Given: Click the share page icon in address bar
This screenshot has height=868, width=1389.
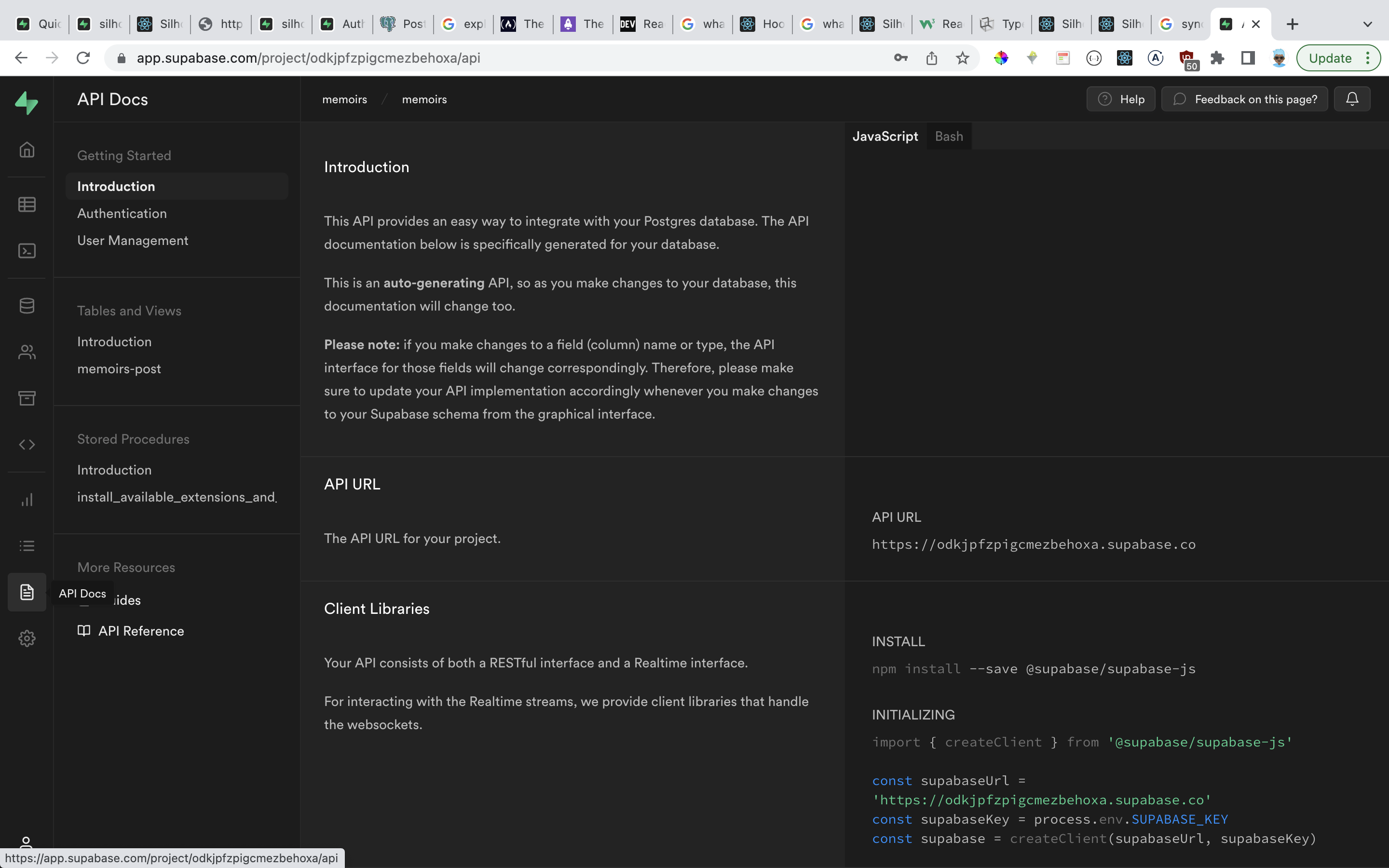Looking at the screenshot, I should pos(932,57).
